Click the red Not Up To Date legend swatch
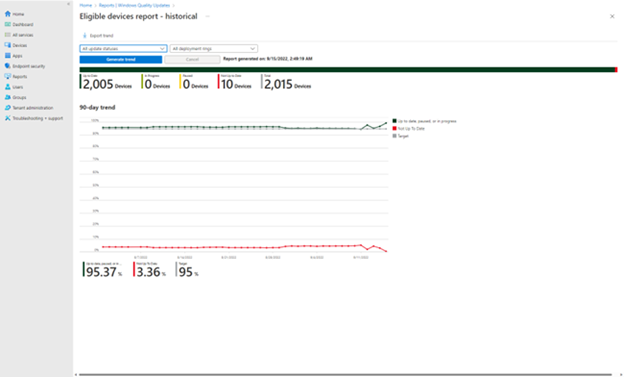The image size is (624, 377). point(395,128)
